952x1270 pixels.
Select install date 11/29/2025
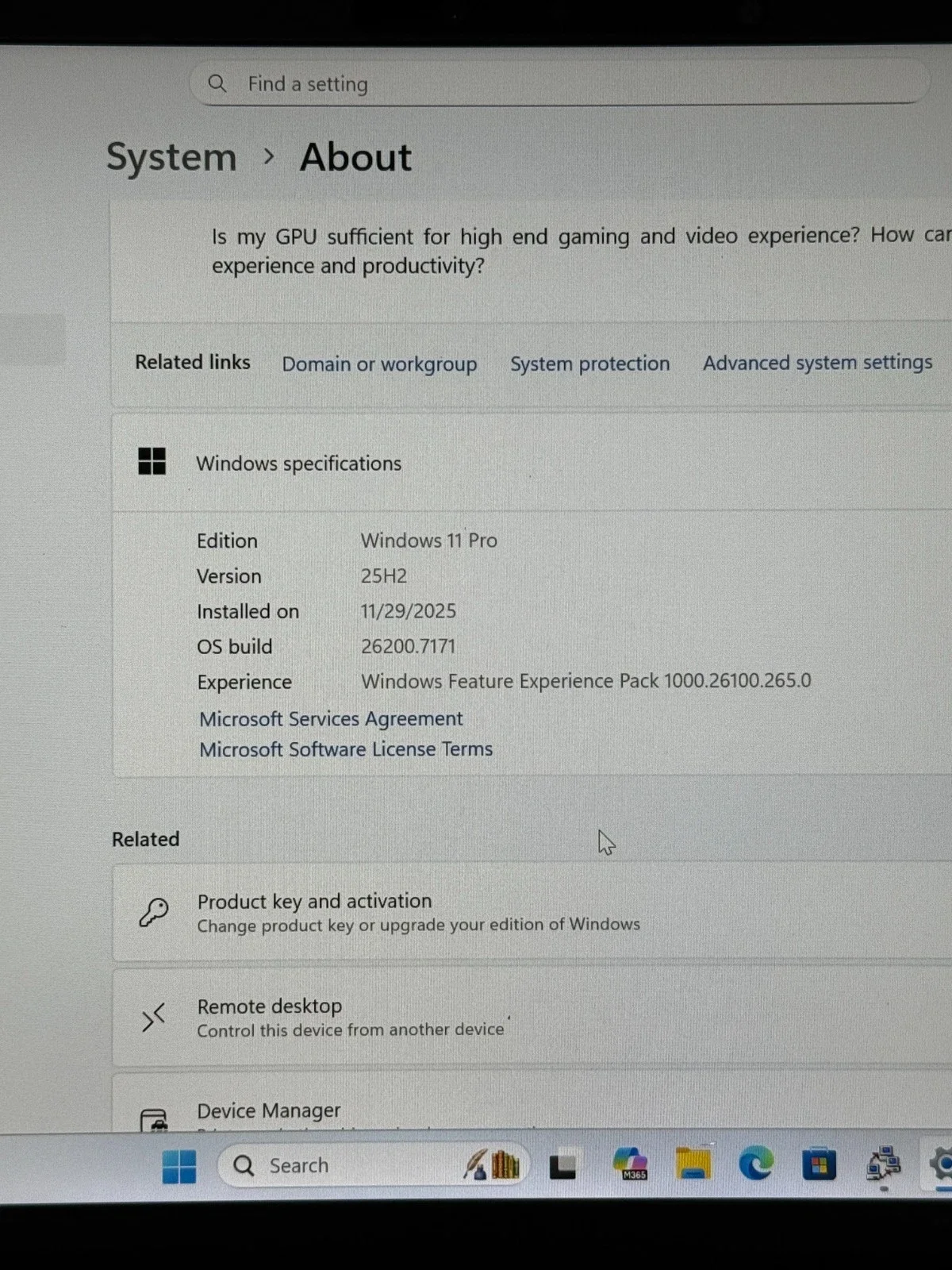coord(409,611)
